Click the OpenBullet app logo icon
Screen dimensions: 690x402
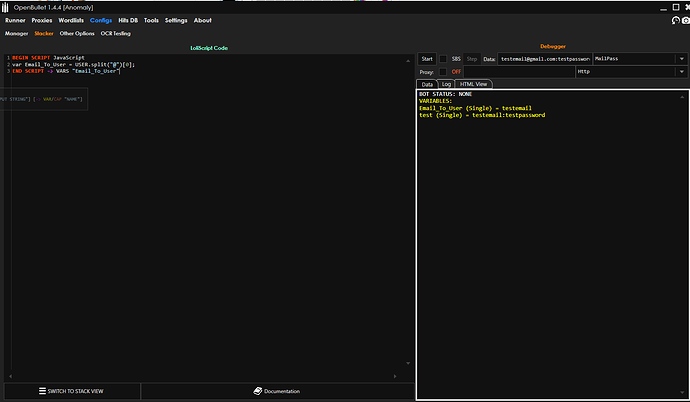5,7
